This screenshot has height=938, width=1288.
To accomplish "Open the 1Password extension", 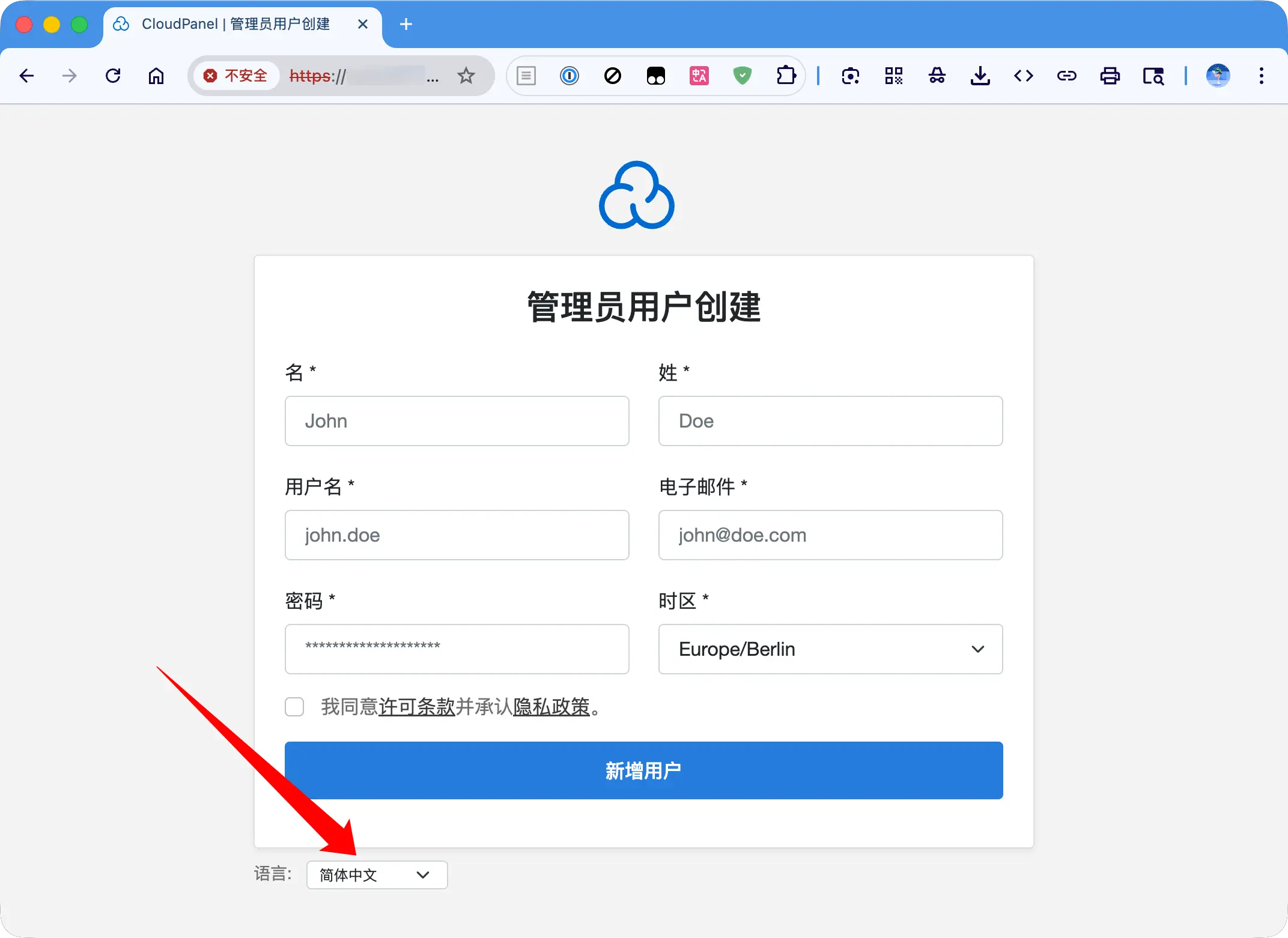I will [569, 76].
